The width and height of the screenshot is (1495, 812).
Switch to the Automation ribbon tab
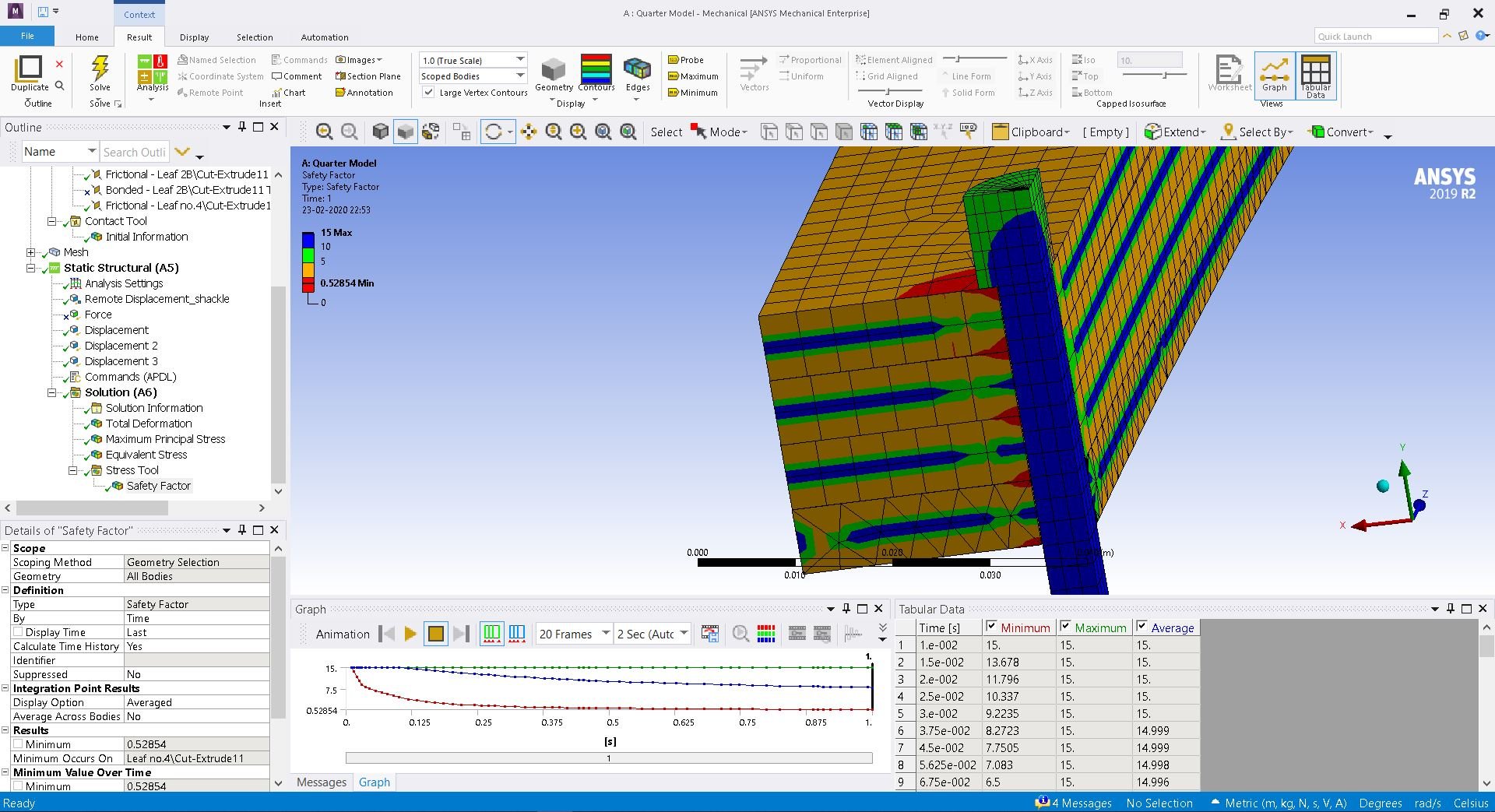coord(325,37)
